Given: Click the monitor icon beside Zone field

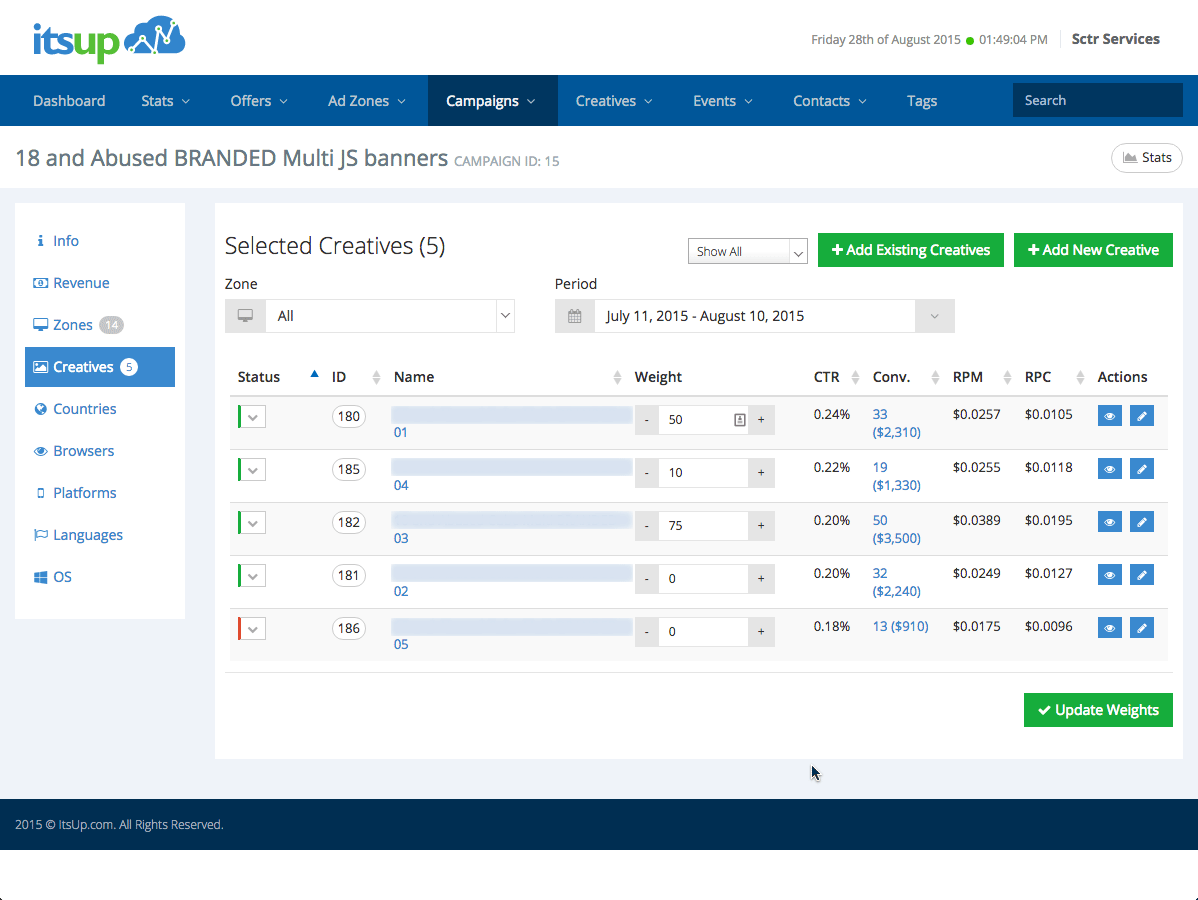Looking at the screenshot, I should 245,316.
